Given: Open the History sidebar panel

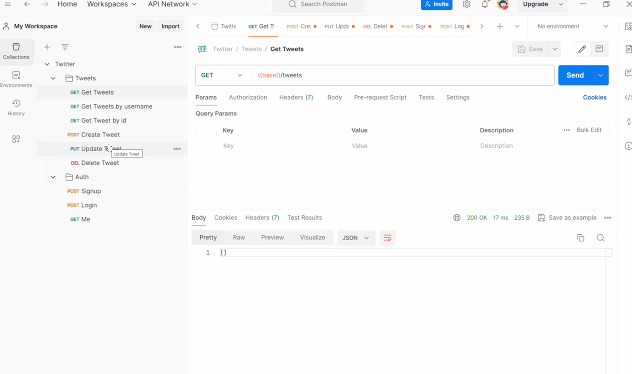Looking at the screenshot, I should tap(16, 108).
